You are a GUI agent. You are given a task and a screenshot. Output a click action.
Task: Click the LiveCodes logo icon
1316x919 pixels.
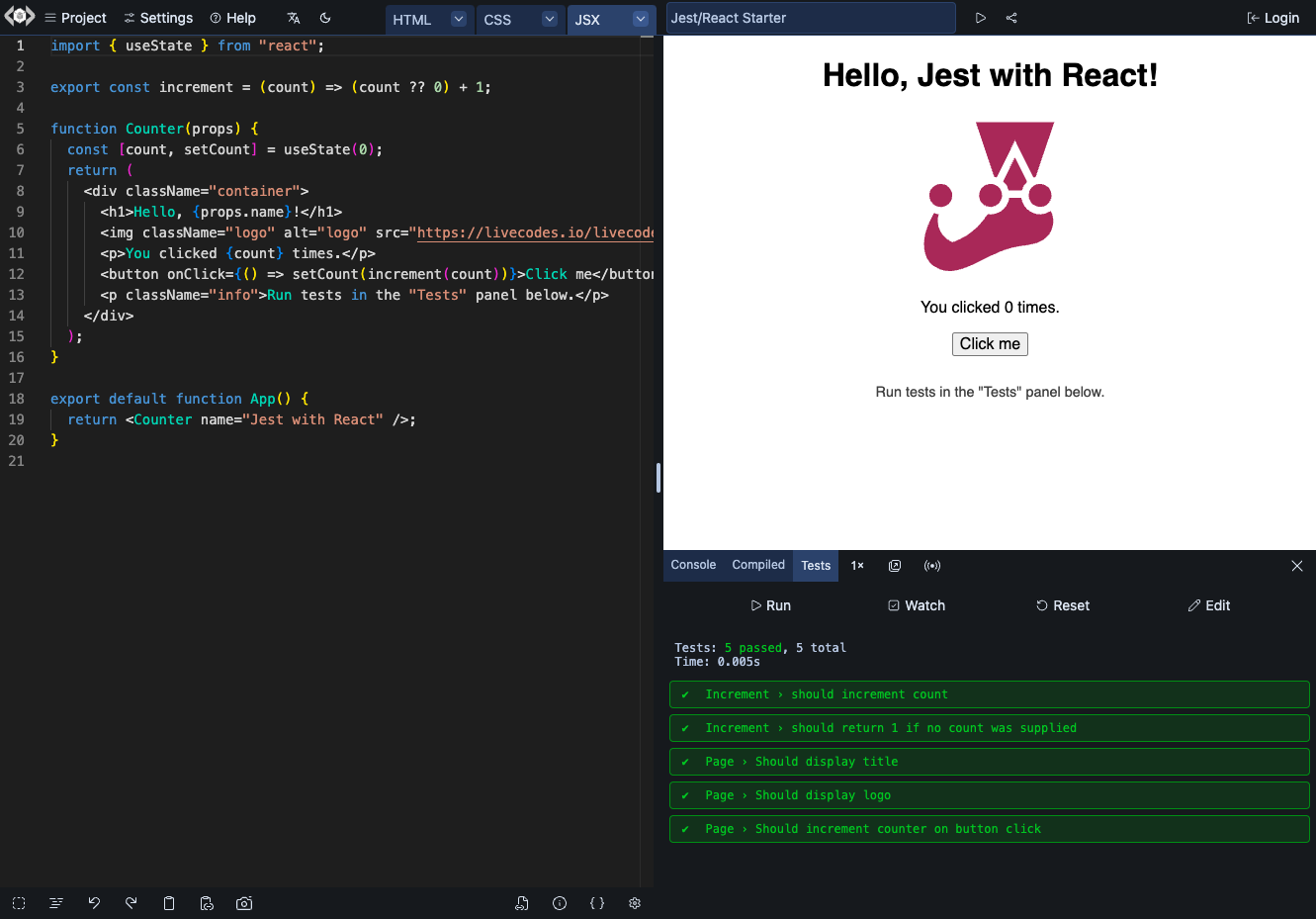coord(20,16)
